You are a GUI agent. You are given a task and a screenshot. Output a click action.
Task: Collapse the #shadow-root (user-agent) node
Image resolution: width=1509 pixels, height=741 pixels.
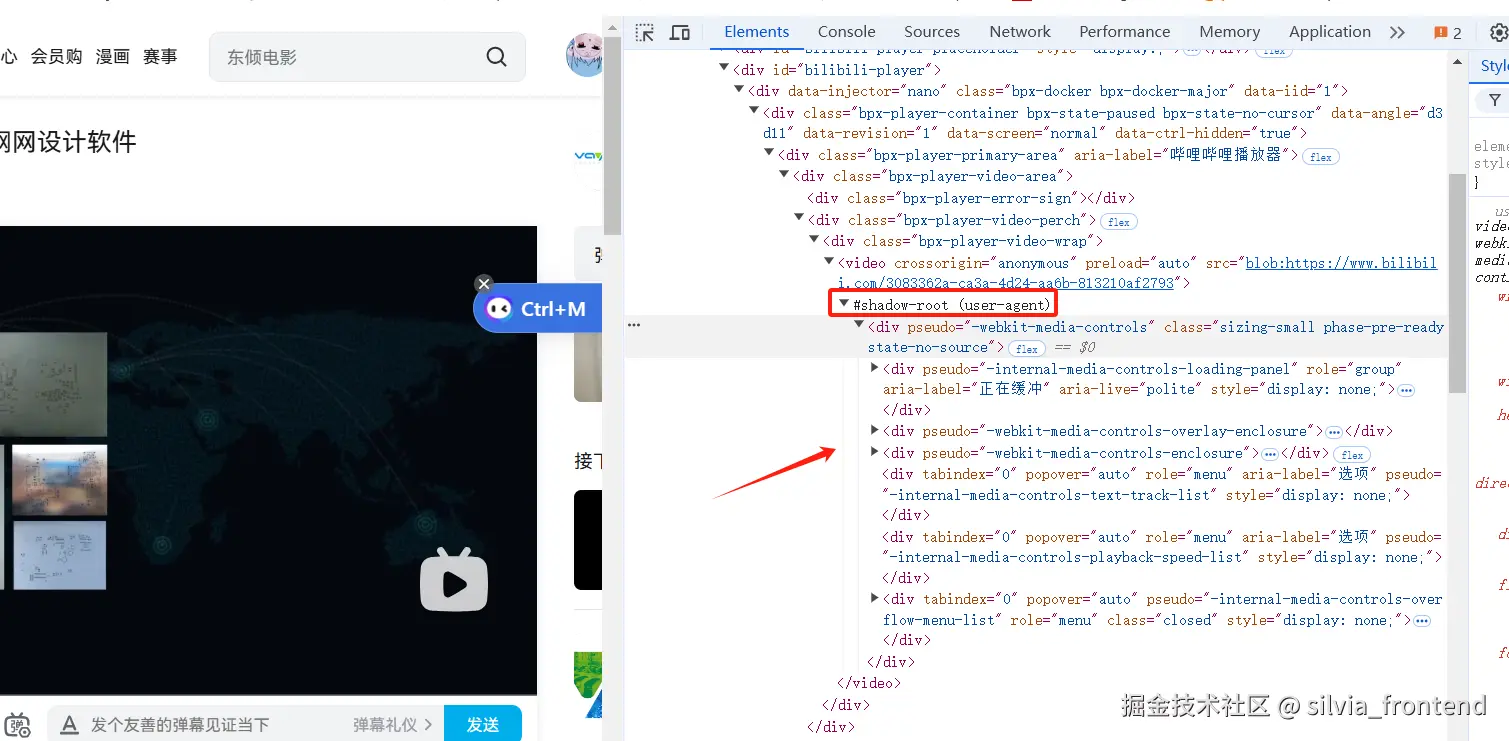pos(844,304)
